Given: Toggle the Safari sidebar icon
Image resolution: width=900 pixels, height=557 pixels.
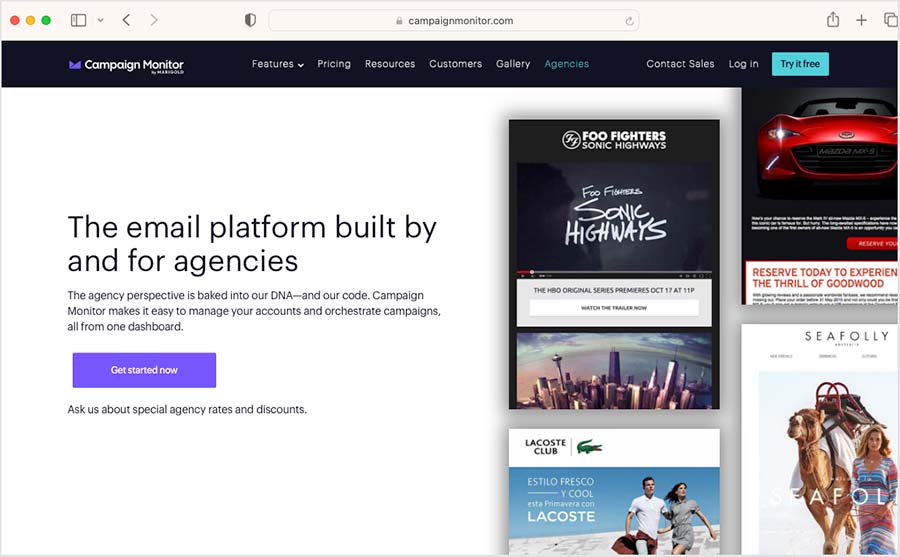Looking at the screenshot, I should (78, 21).
